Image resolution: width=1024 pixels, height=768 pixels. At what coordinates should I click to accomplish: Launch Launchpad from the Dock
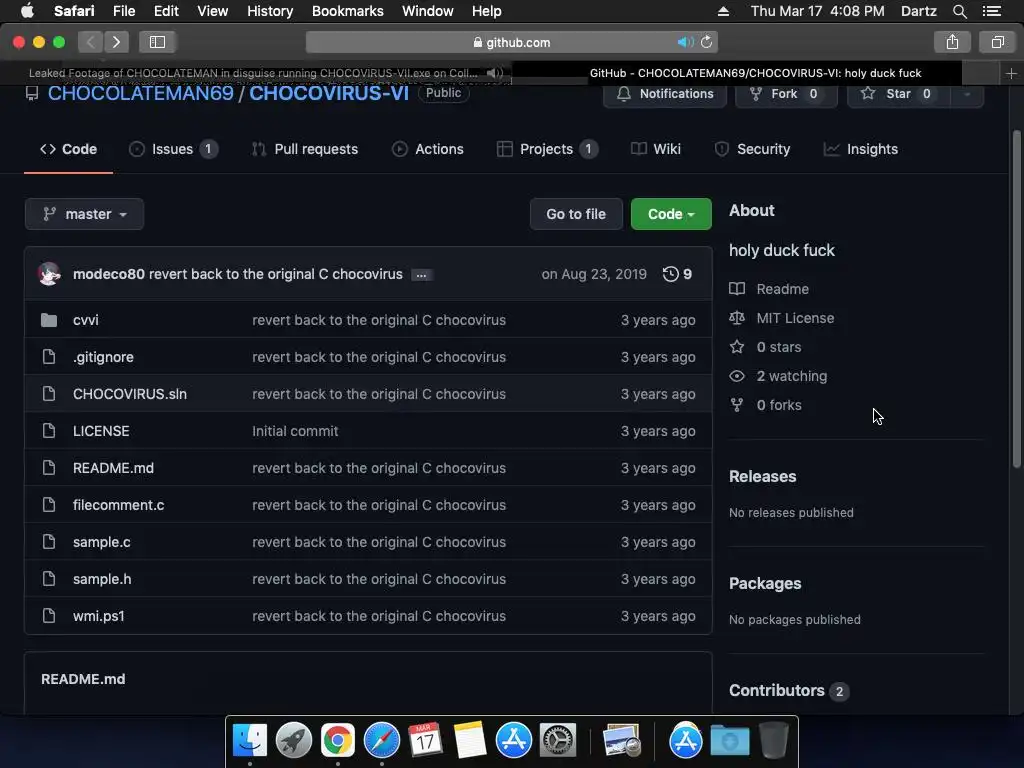coord(294,740)
